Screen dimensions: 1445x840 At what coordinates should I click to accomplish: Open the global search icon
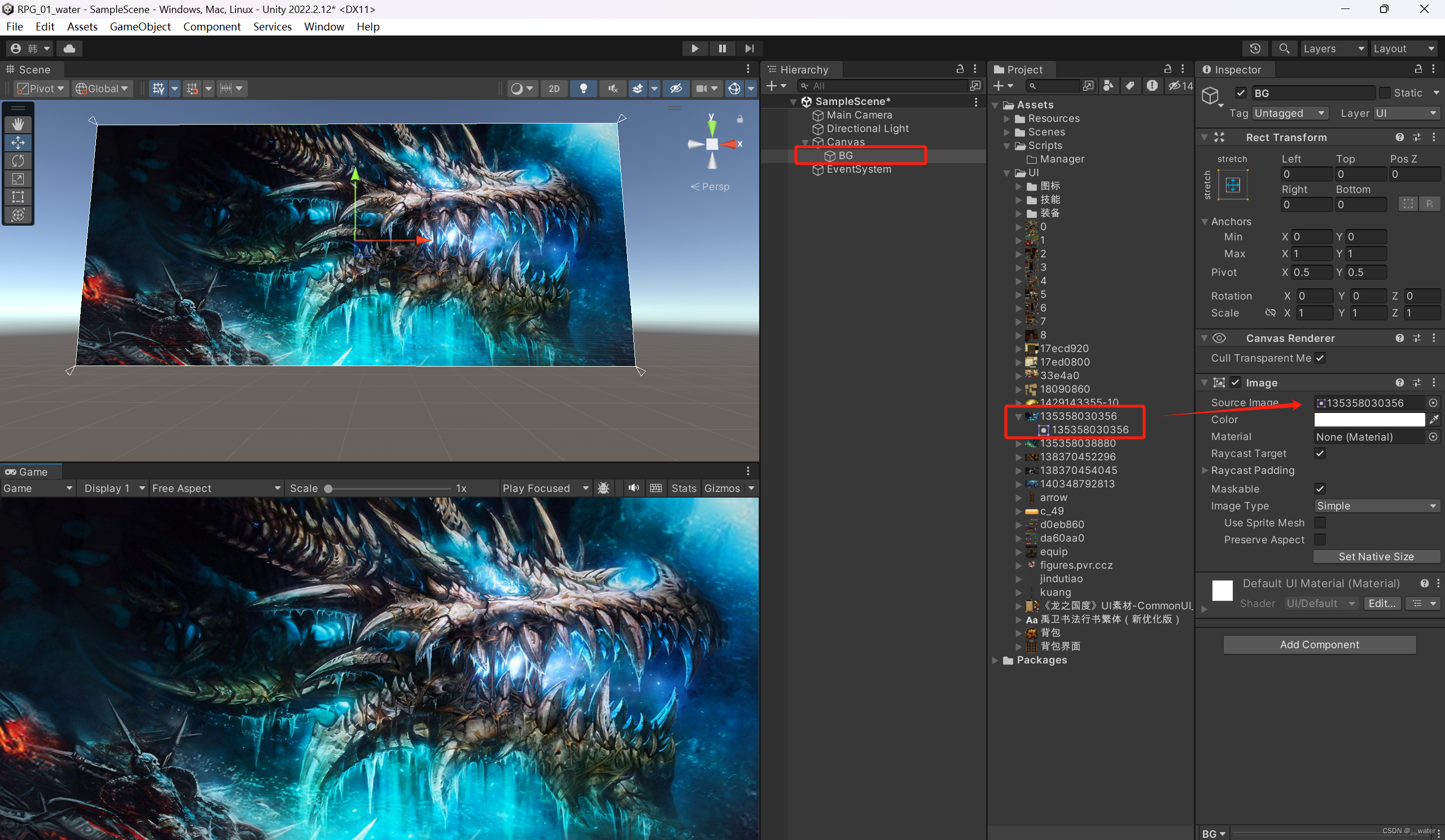pyautogui.click(x=1284, y=49)
